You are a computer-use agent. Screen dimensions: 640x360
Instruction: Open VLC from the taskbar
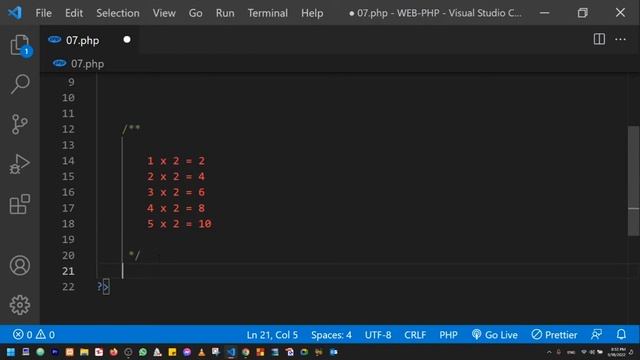[x=201, y=352]
